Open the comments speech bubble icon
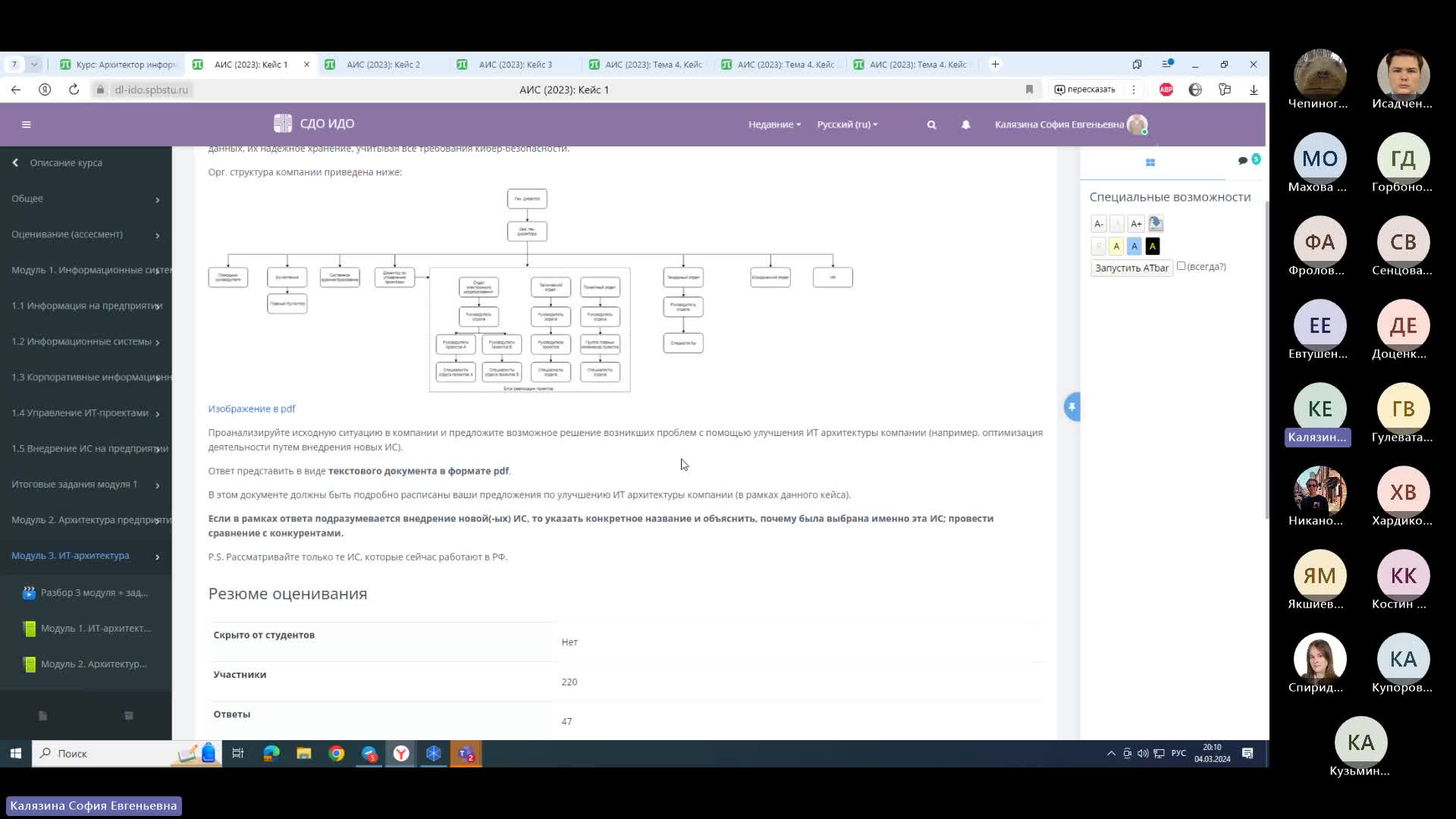Viewport: 1456px width, 819px height. (x=1243, y=161)
